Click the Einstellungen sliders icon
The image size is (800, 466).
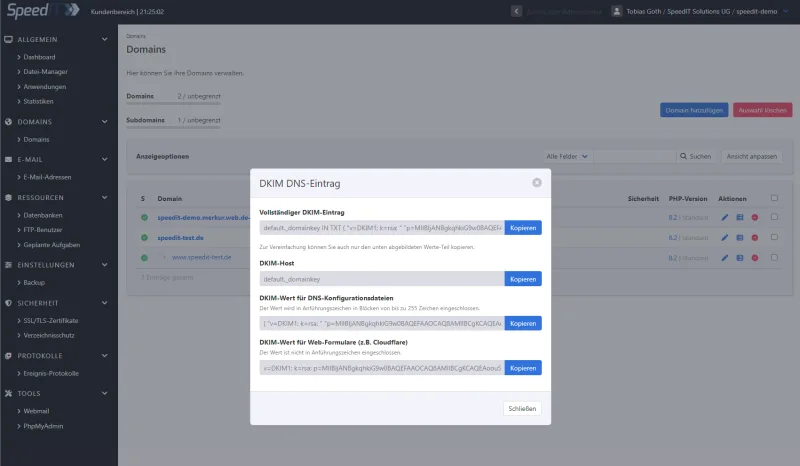coord(8,265)
